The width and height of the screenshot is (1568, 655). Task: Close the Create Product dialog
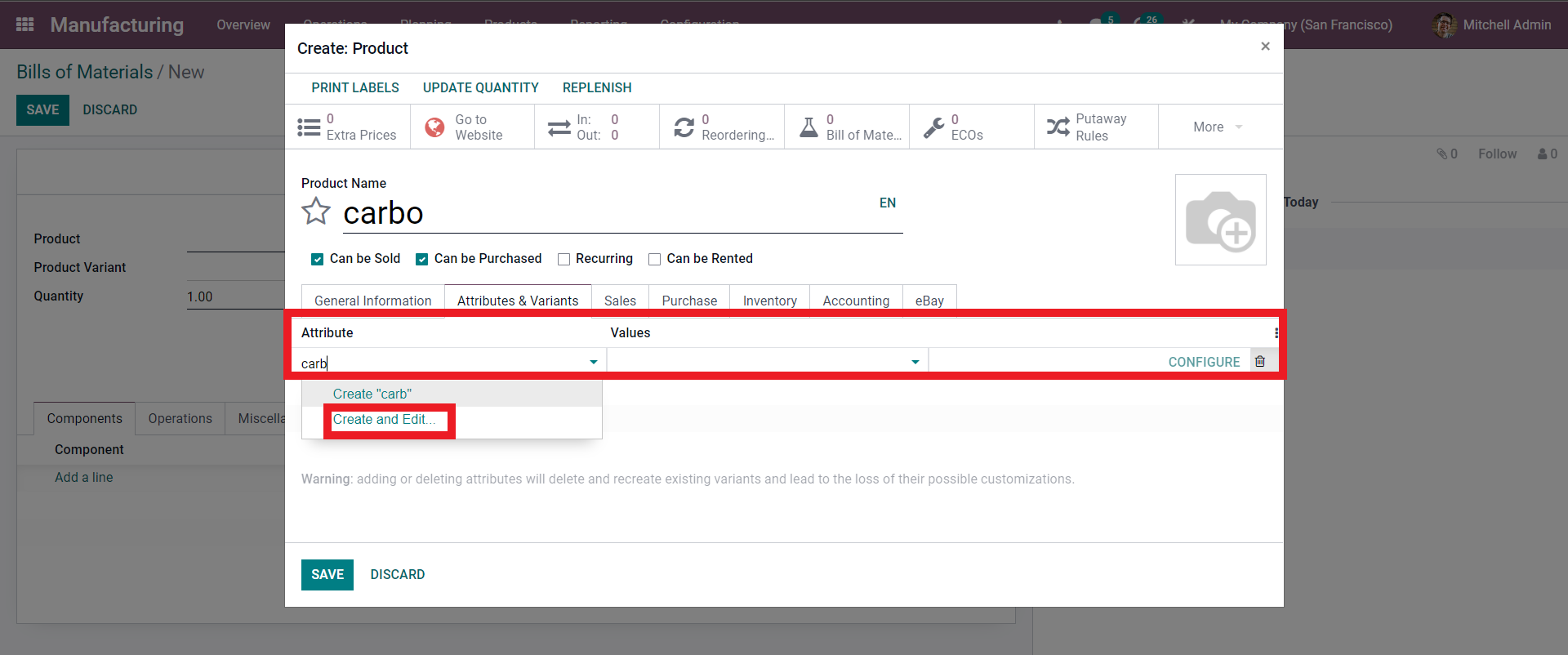click(x=1265, y=47)
